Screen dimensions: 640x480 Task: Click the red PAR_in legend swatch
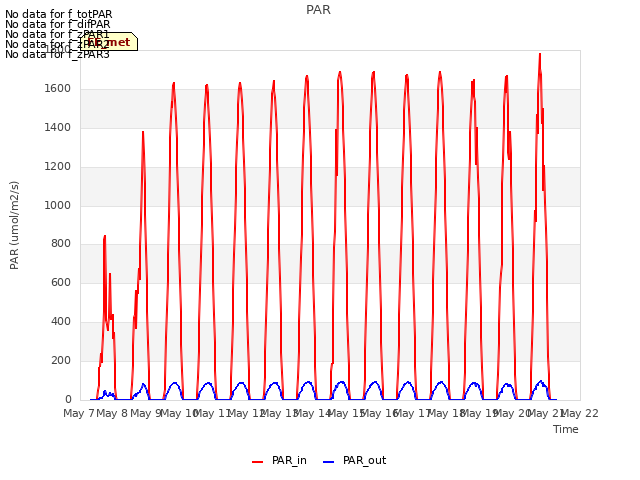click(258, 462)
